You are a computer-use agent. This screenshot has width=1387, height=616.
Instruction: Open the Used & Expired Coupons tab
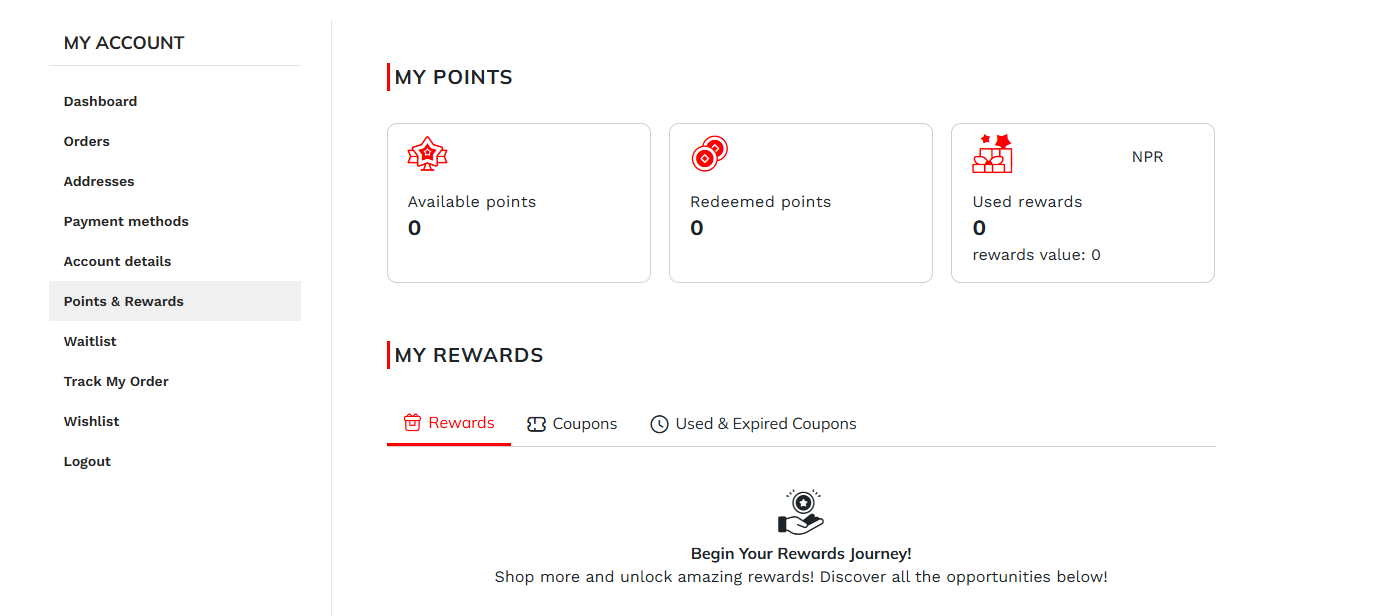point(765,424)
